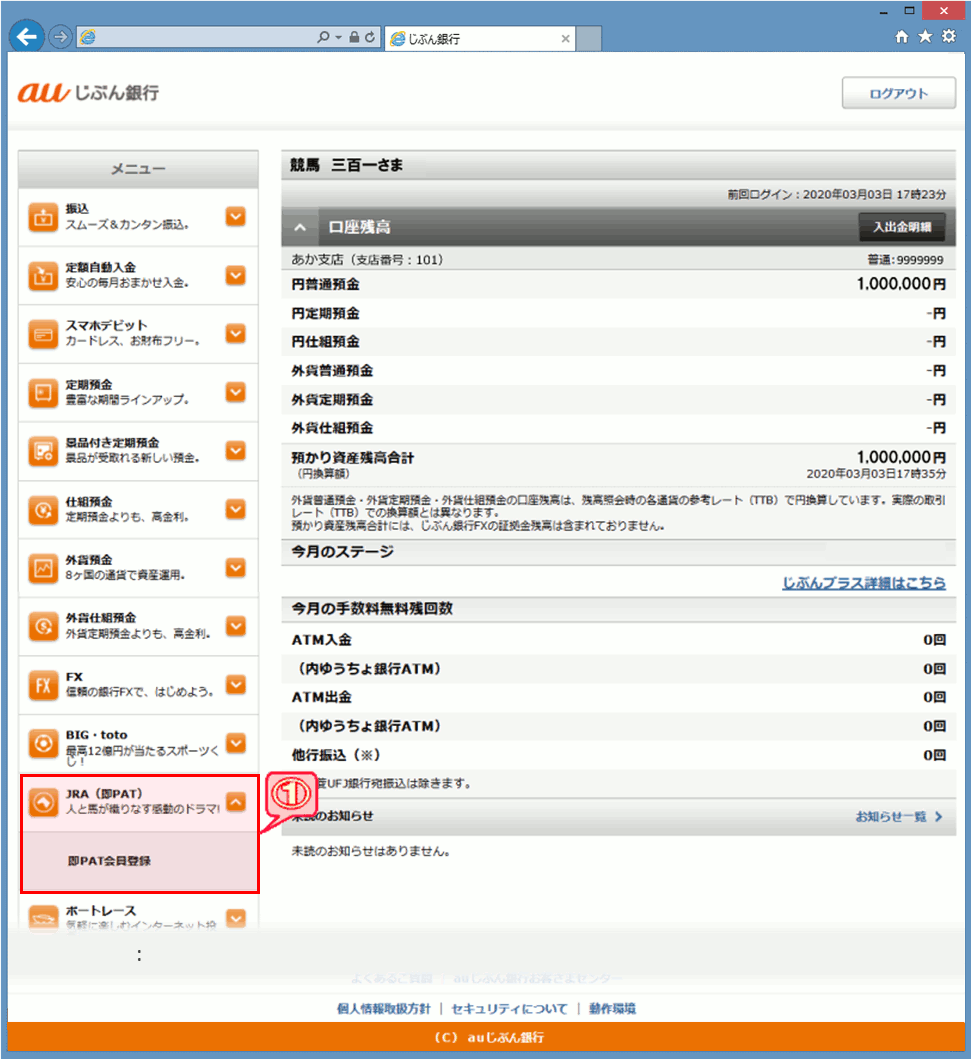The height and width of the screenshot is (1059, 971).
Task: Click the 今月の手数料無料残回数 heading
Action: click(372, 609)
